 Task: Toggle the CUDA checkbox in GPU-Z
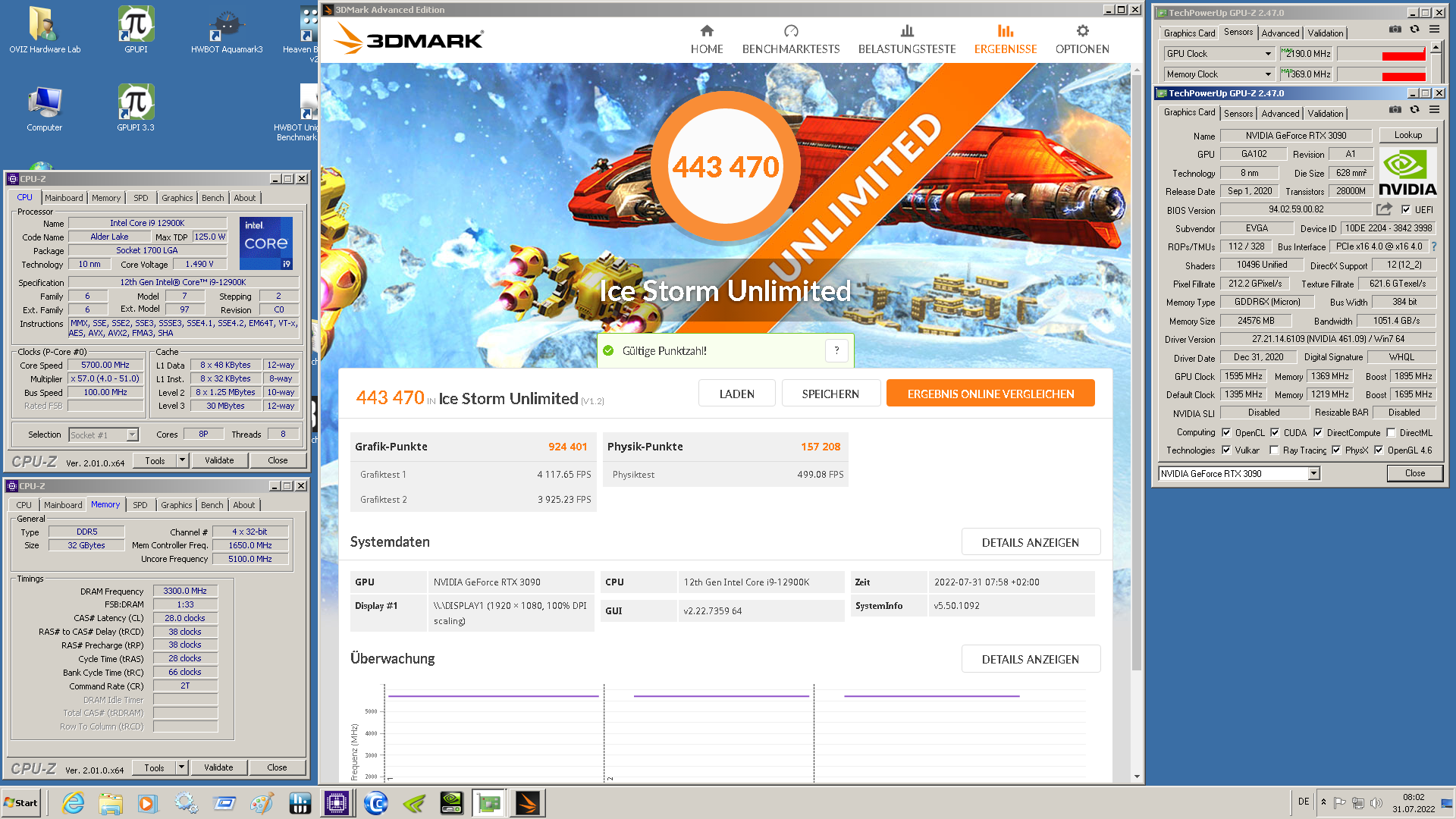[1275, 433]
